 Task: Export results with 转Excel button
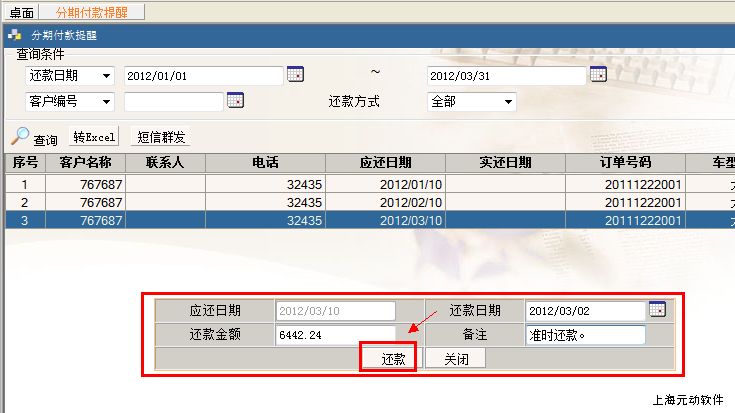point(95,137)
